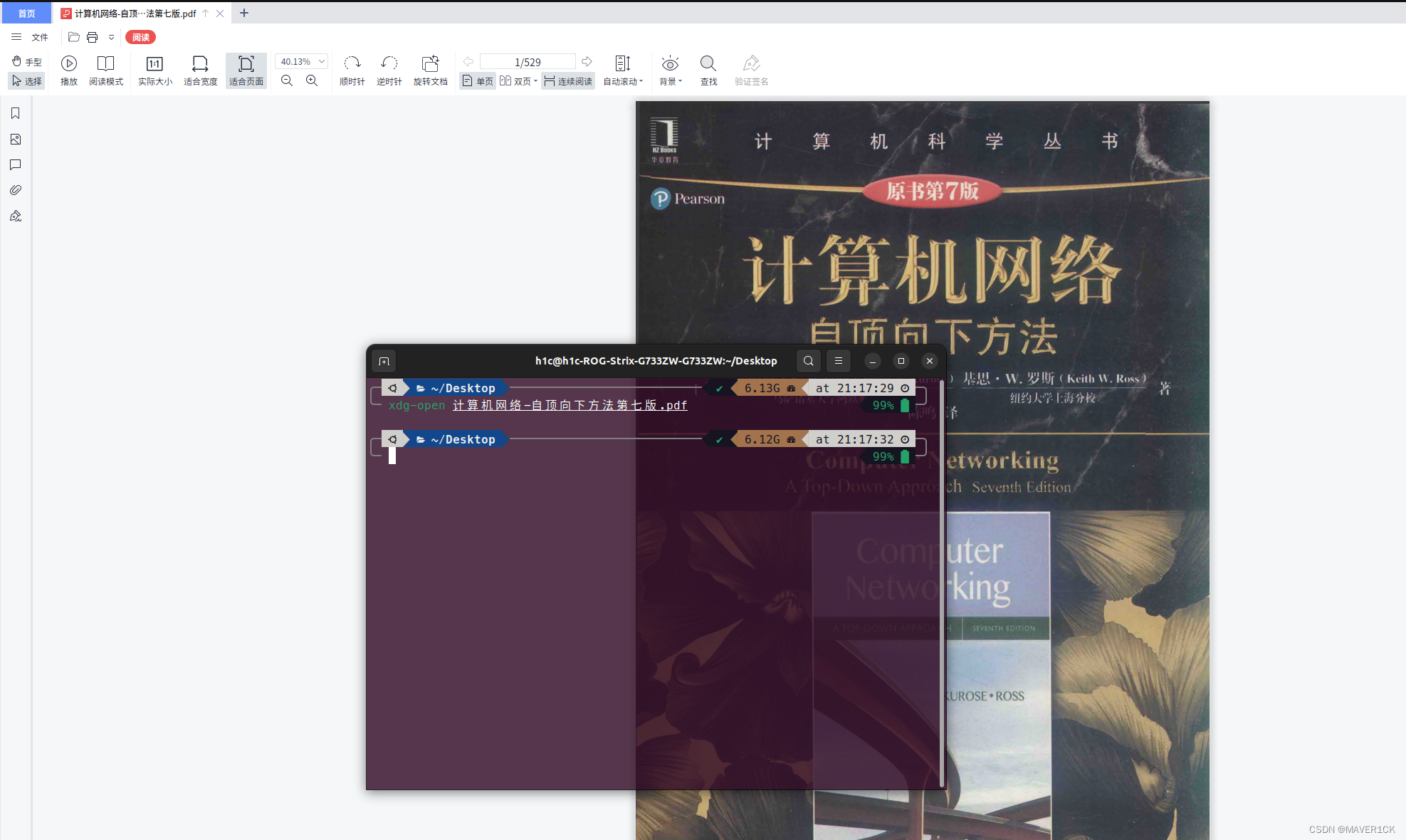Click the PDF filename in terminal command
Image resolution: width=1406 pixels, height=840 pixels.
coord(570,405)
